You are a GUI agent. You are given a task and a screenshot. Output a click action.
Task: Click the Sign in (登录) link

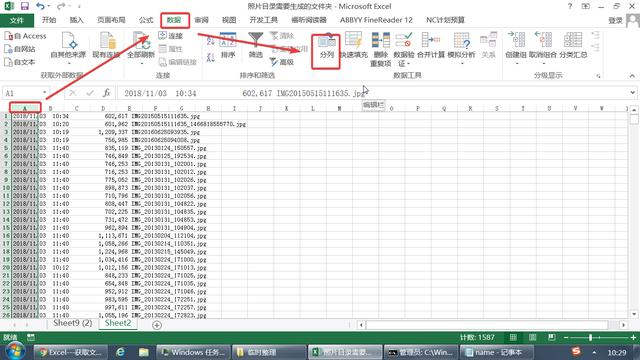click(615, 20)
